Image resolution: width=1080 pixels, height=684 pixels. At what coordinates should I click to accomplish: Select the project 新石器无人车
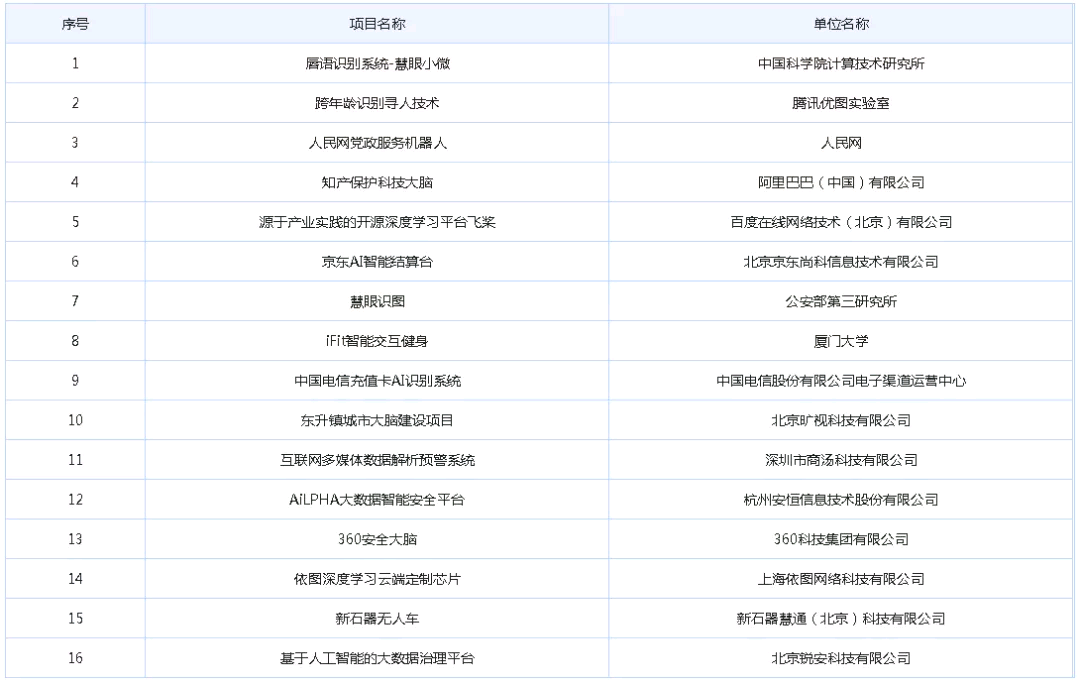377,618
